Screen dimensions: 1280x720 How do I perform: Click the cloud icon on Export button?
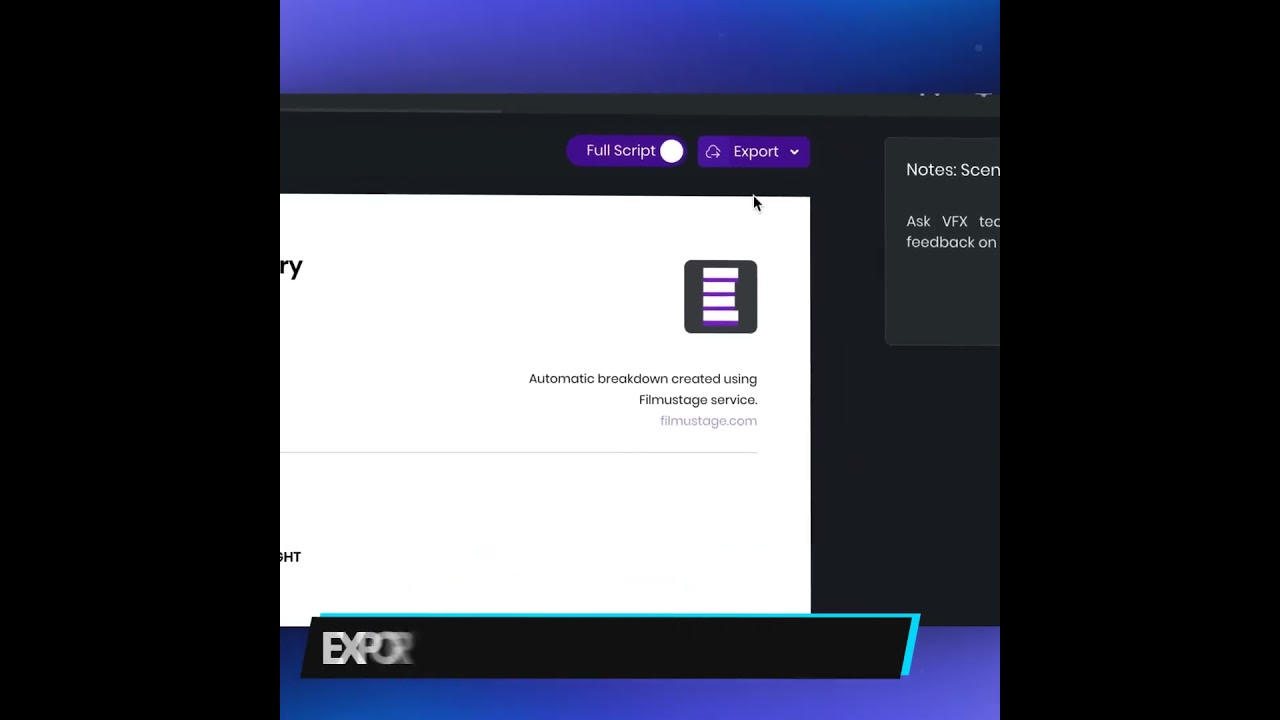click(713, 152)
